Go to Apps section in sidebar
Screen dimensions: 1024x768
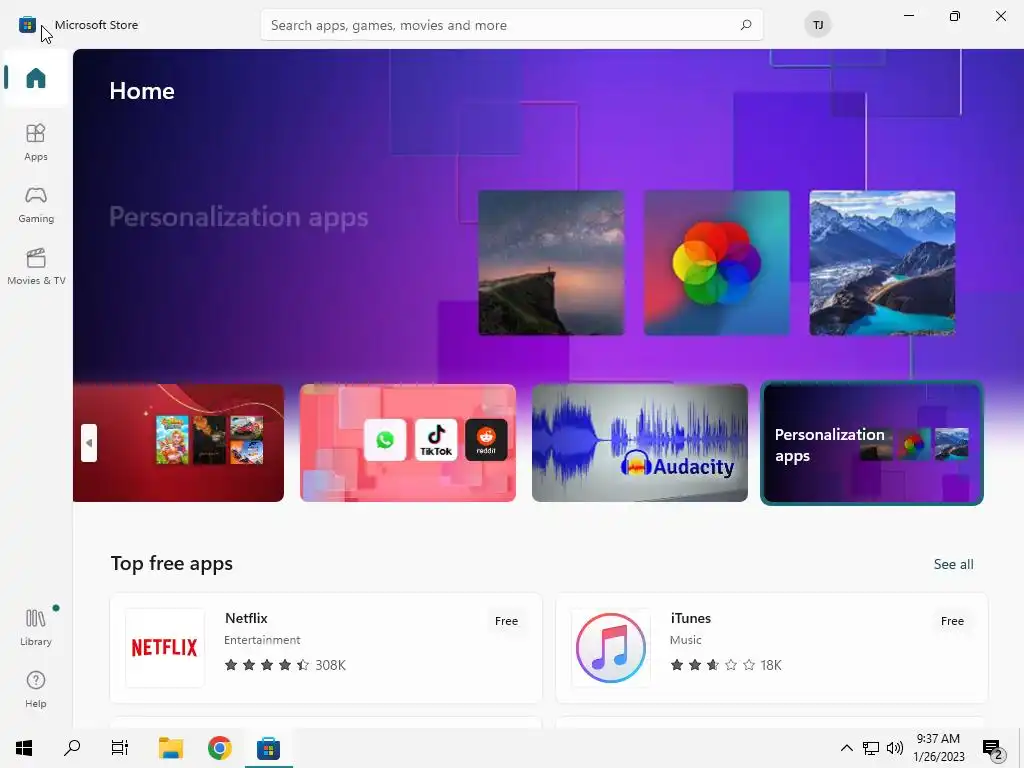(36, 142)
